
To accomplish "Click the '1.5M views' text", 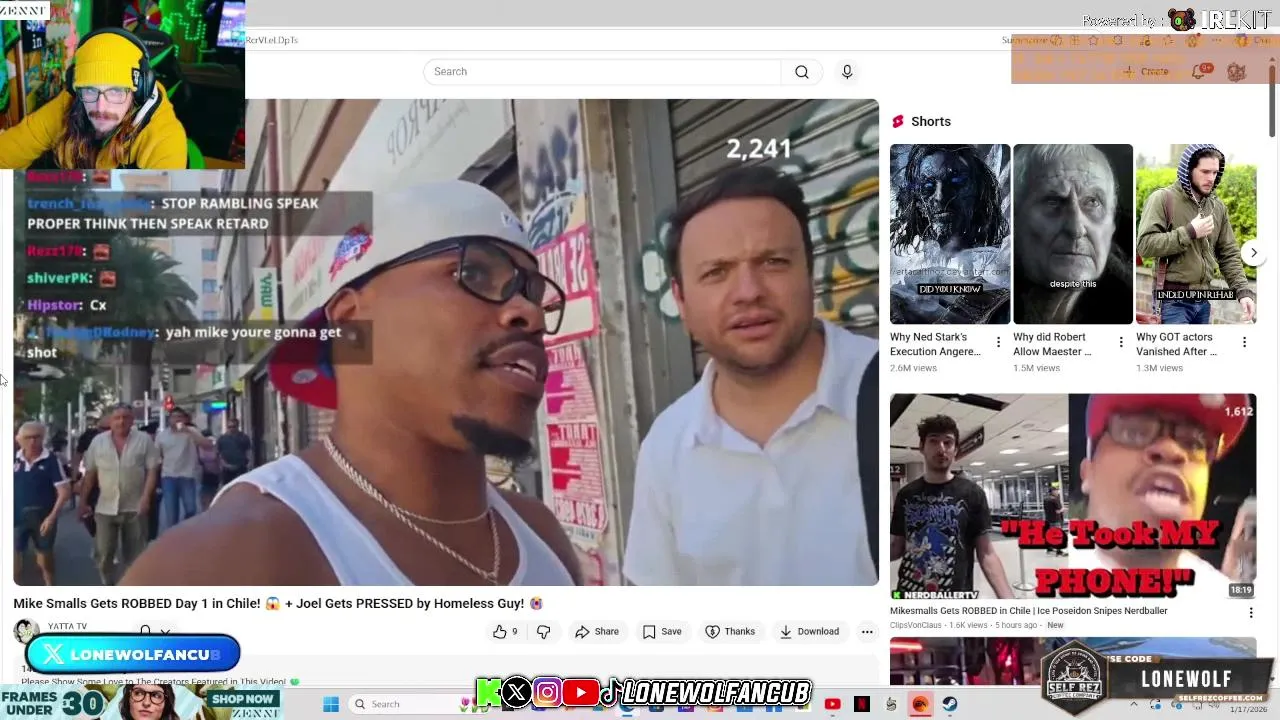I will 1036,368.
